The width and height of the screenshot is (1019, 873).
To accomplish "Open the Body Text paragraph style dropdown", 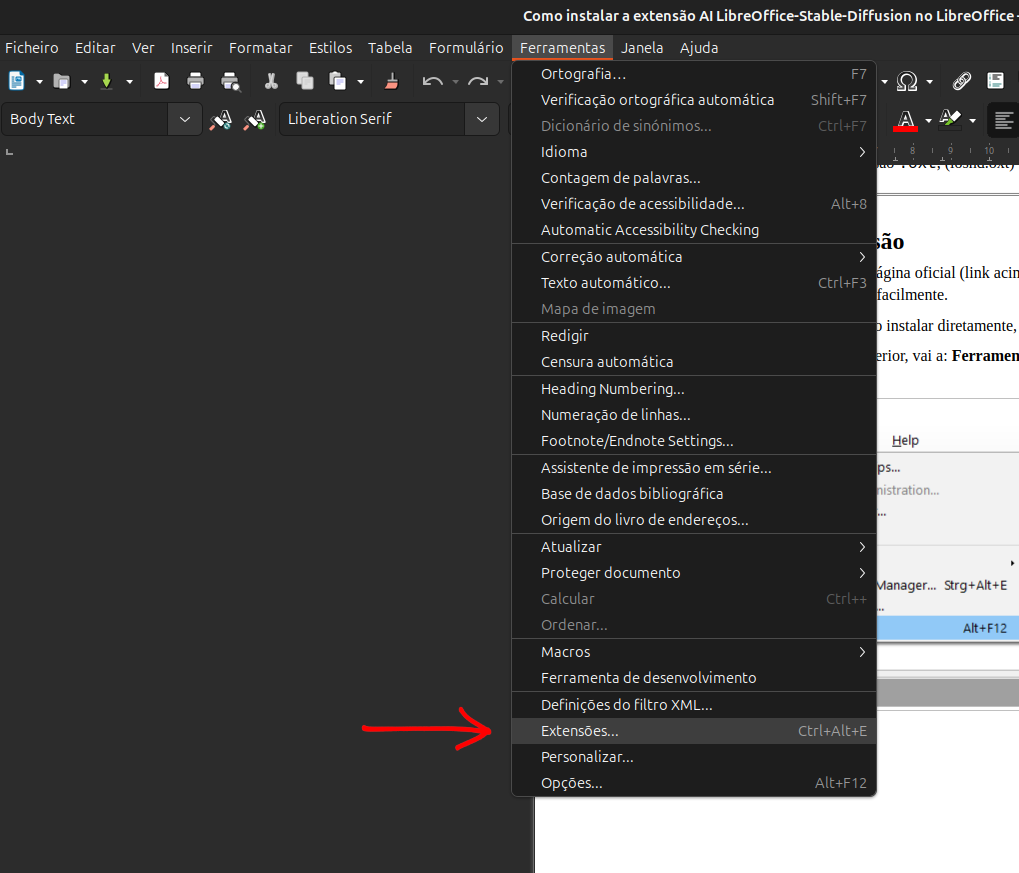I will (184, 119).
